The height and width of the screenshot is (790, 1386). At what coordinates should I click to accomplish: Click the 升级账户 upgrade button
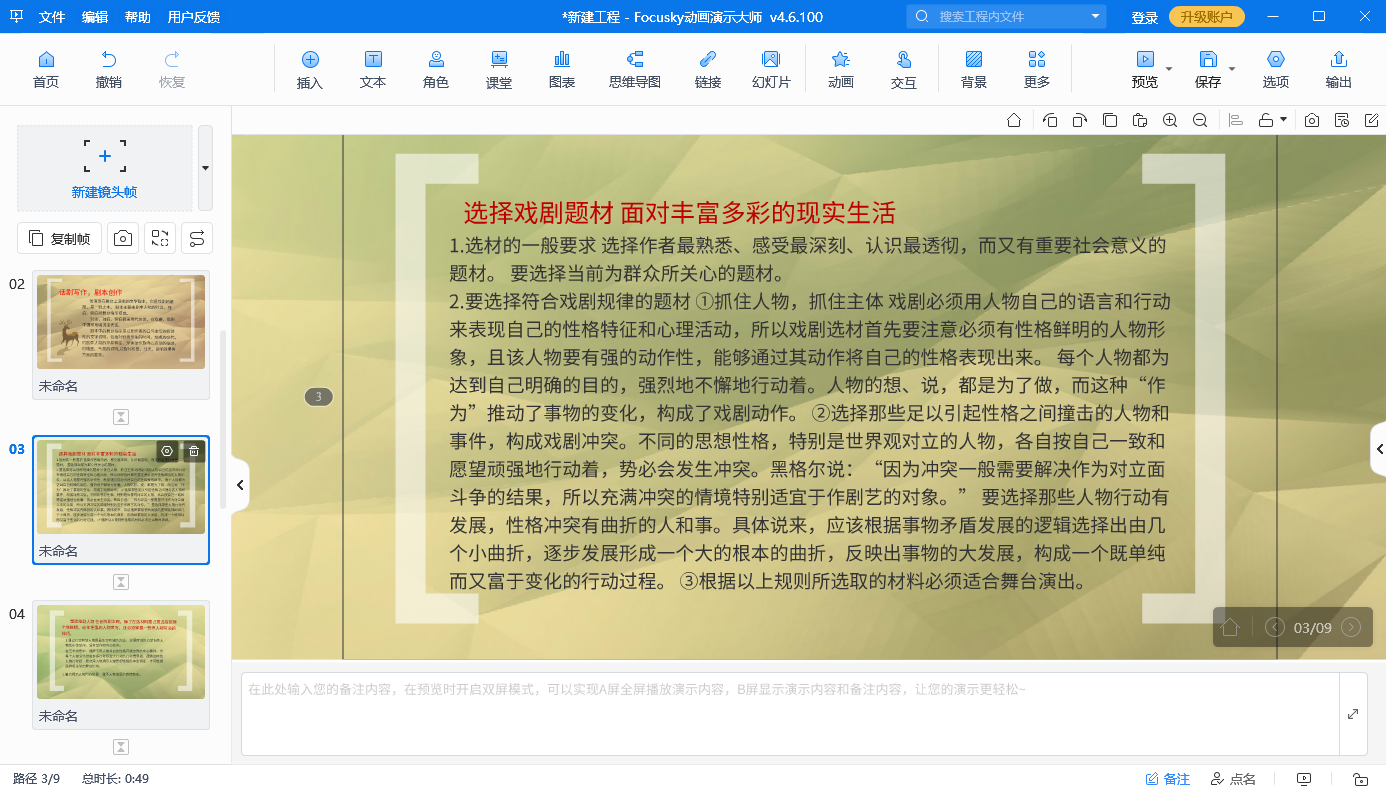(x=1207, y=17)
